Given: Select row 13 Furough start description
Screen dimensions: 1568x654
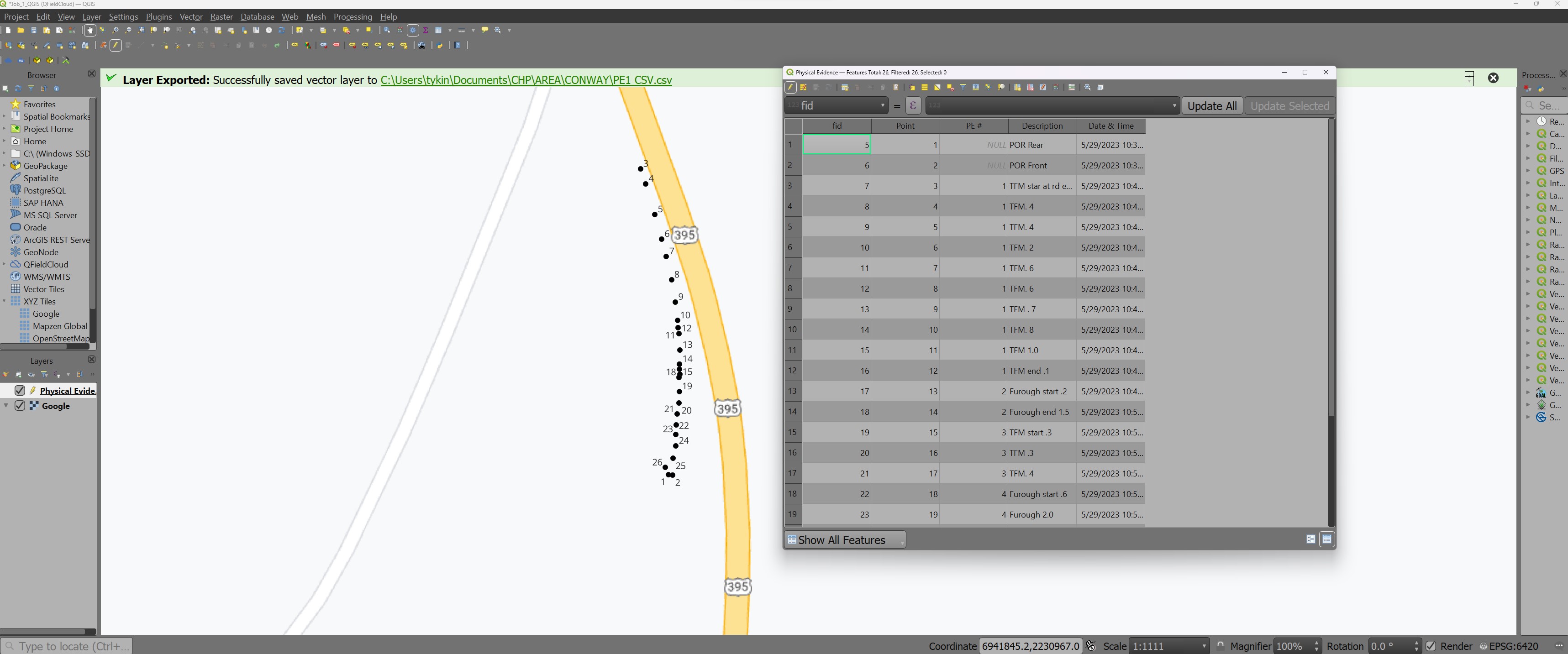Looking at the screenshot, I should click(1040, 391).
